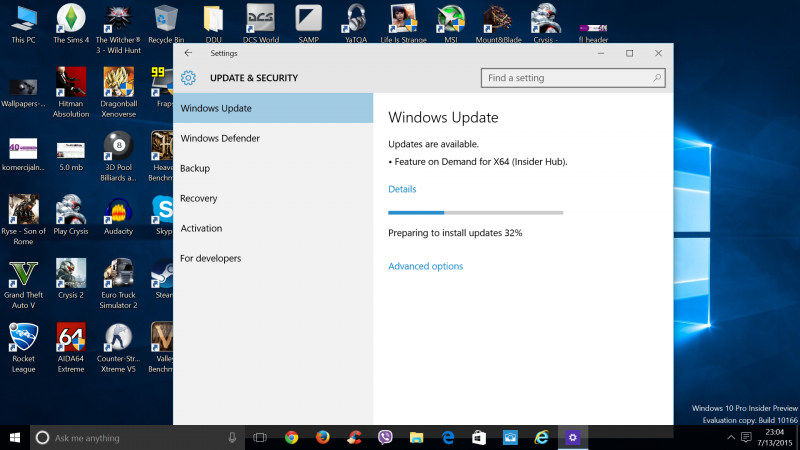Select Euro Truck Simulator 2 shortcut

coord(118,284)
